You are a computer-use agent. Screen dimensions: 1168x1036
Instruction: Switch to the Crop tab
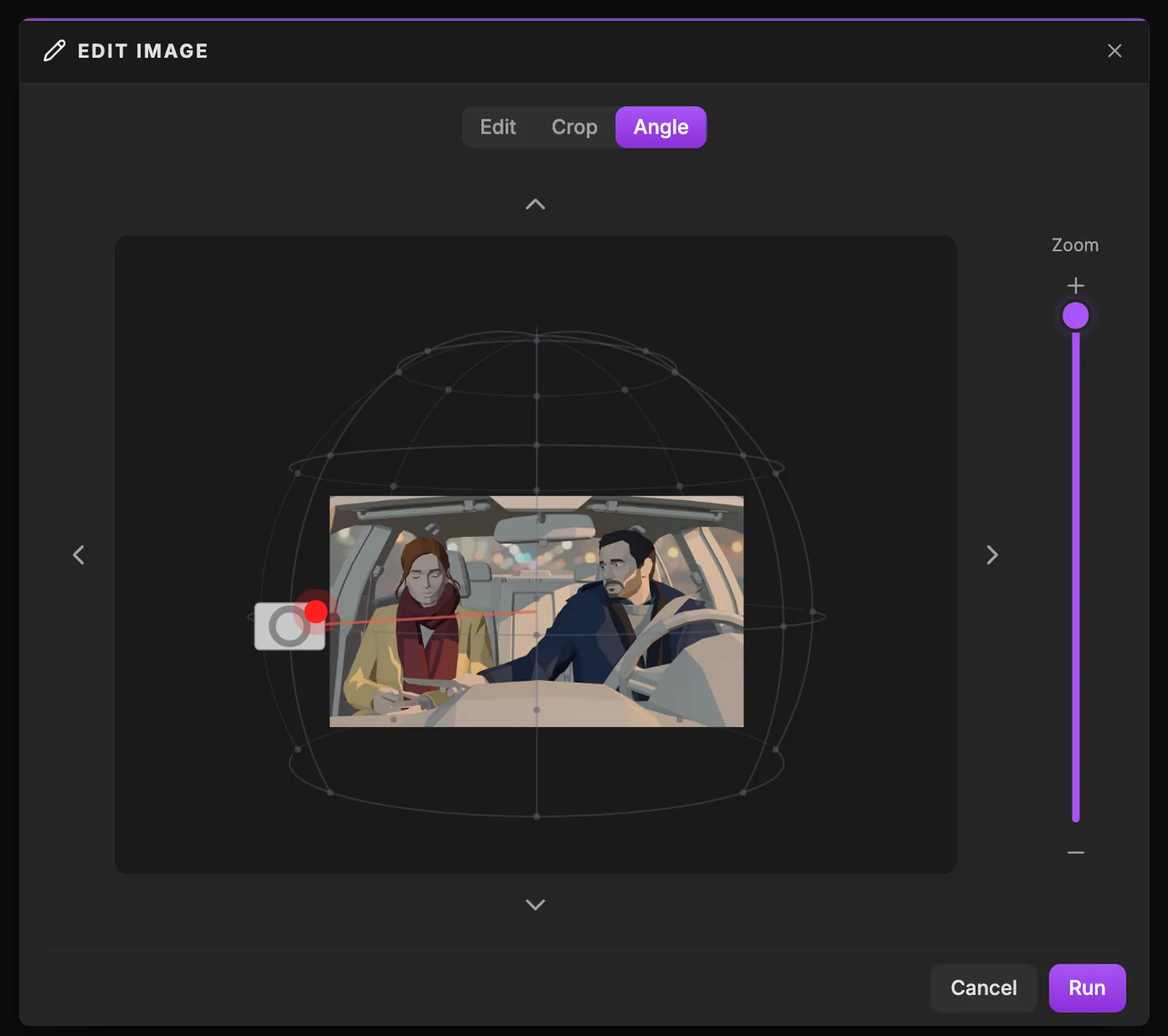point(575,127)
